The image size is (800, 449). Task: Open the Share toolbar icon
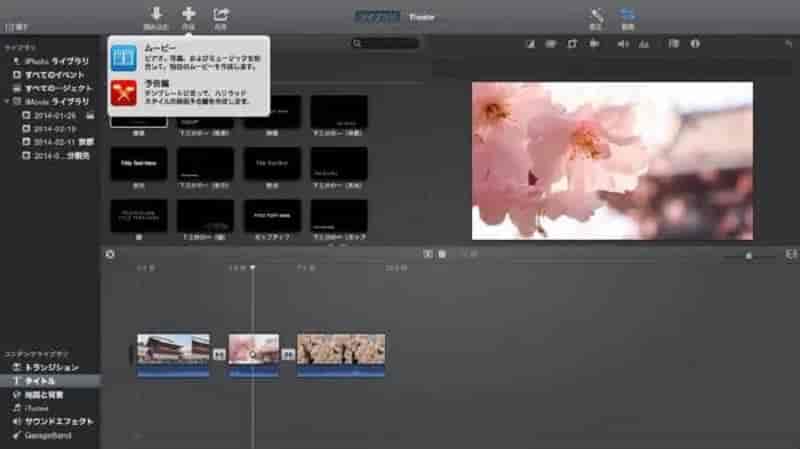point(221,14)
